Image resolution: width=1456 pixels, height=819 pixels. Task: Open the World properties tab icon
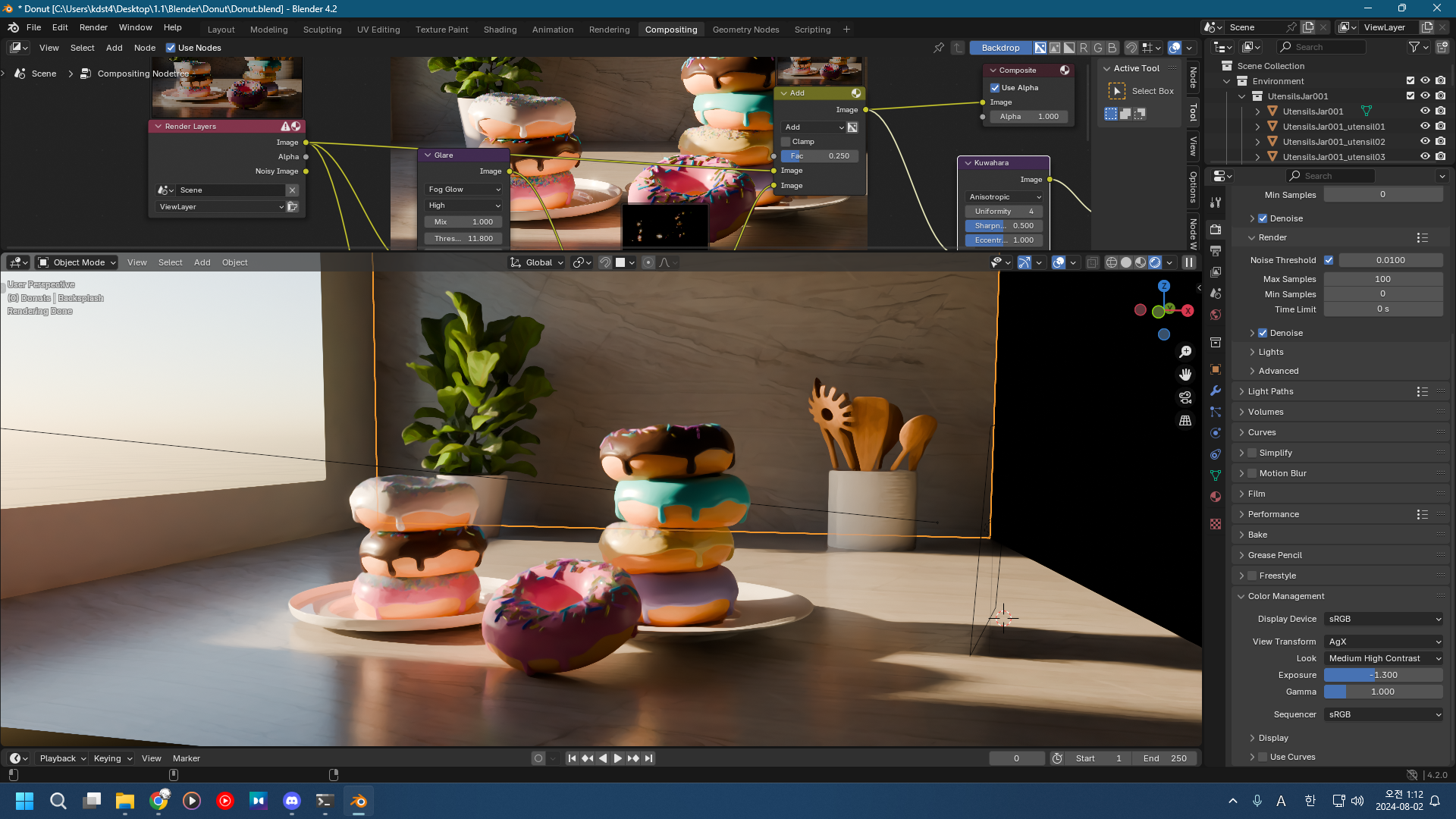[1216, 314]
